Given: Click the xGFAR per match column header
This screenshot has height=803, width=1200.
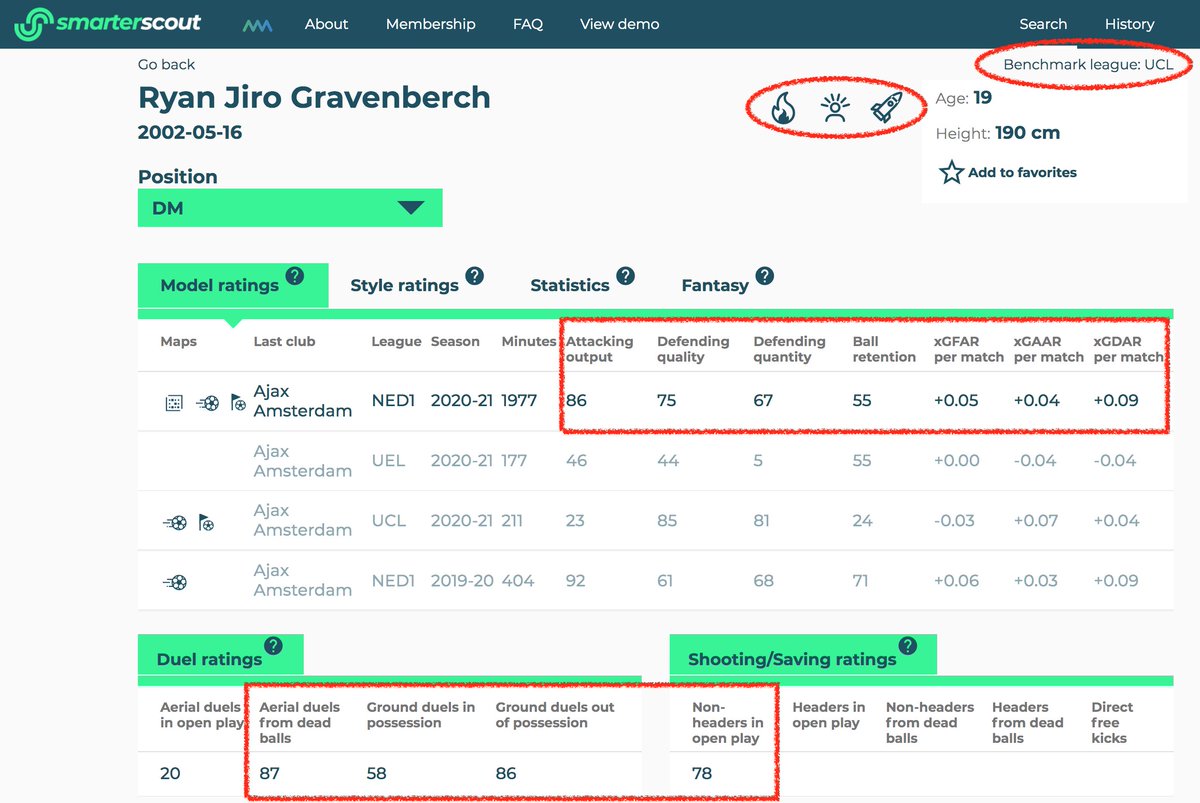Looking at the screenshot, I should 969,349.
